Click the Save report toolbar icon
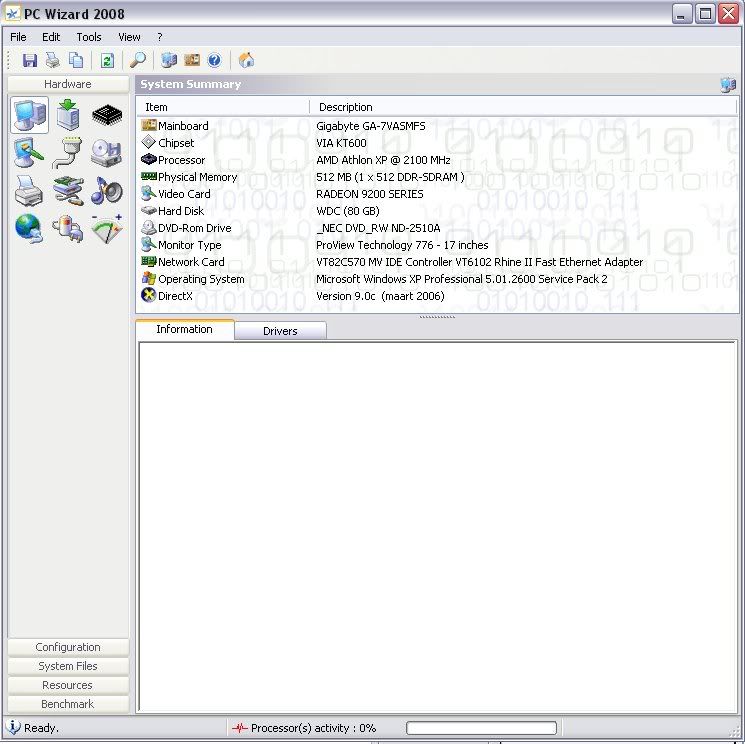 click(29, 60)
